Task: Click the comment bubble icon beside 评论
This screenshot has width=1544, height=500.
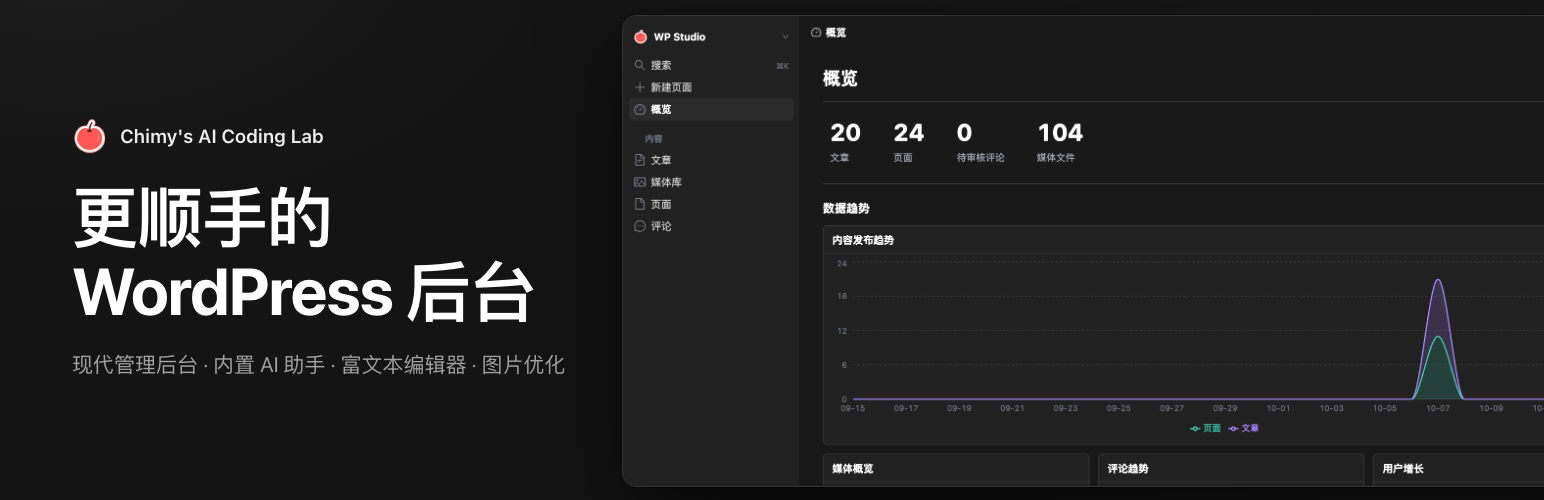Action: tap(640, 226)
